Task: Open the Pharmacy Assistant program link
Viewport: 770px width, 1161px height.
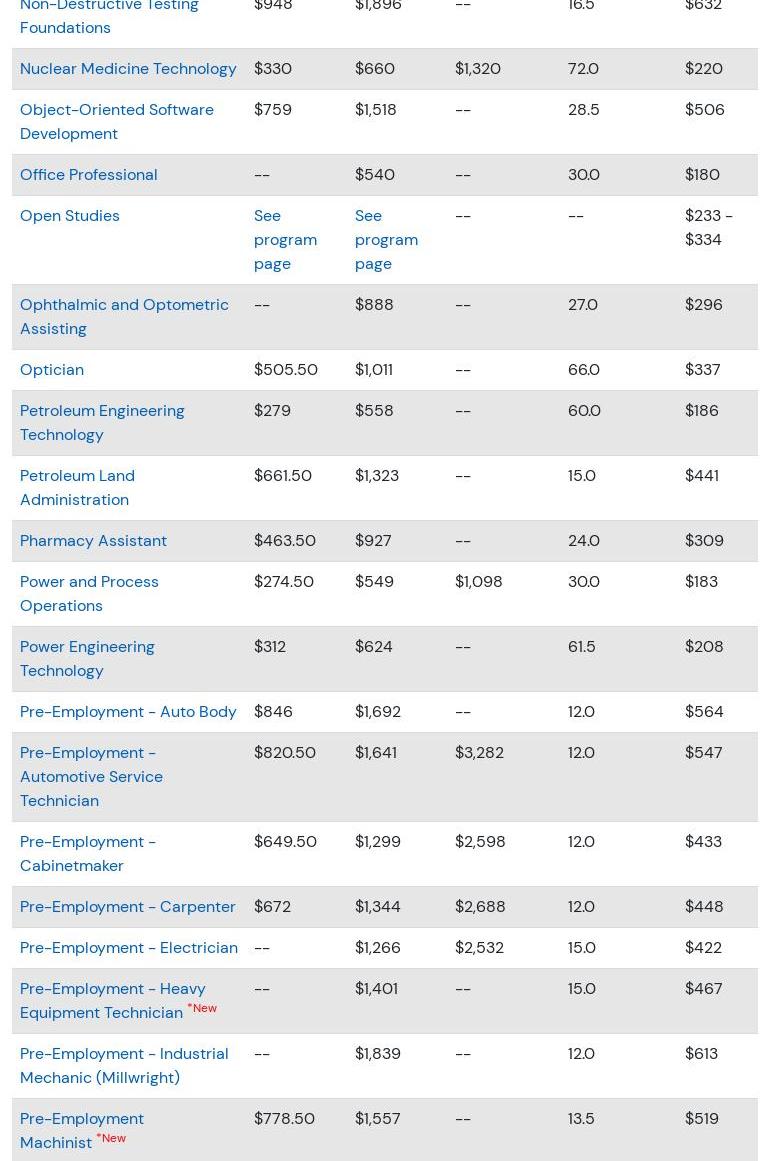Action: tap(93, 540)
